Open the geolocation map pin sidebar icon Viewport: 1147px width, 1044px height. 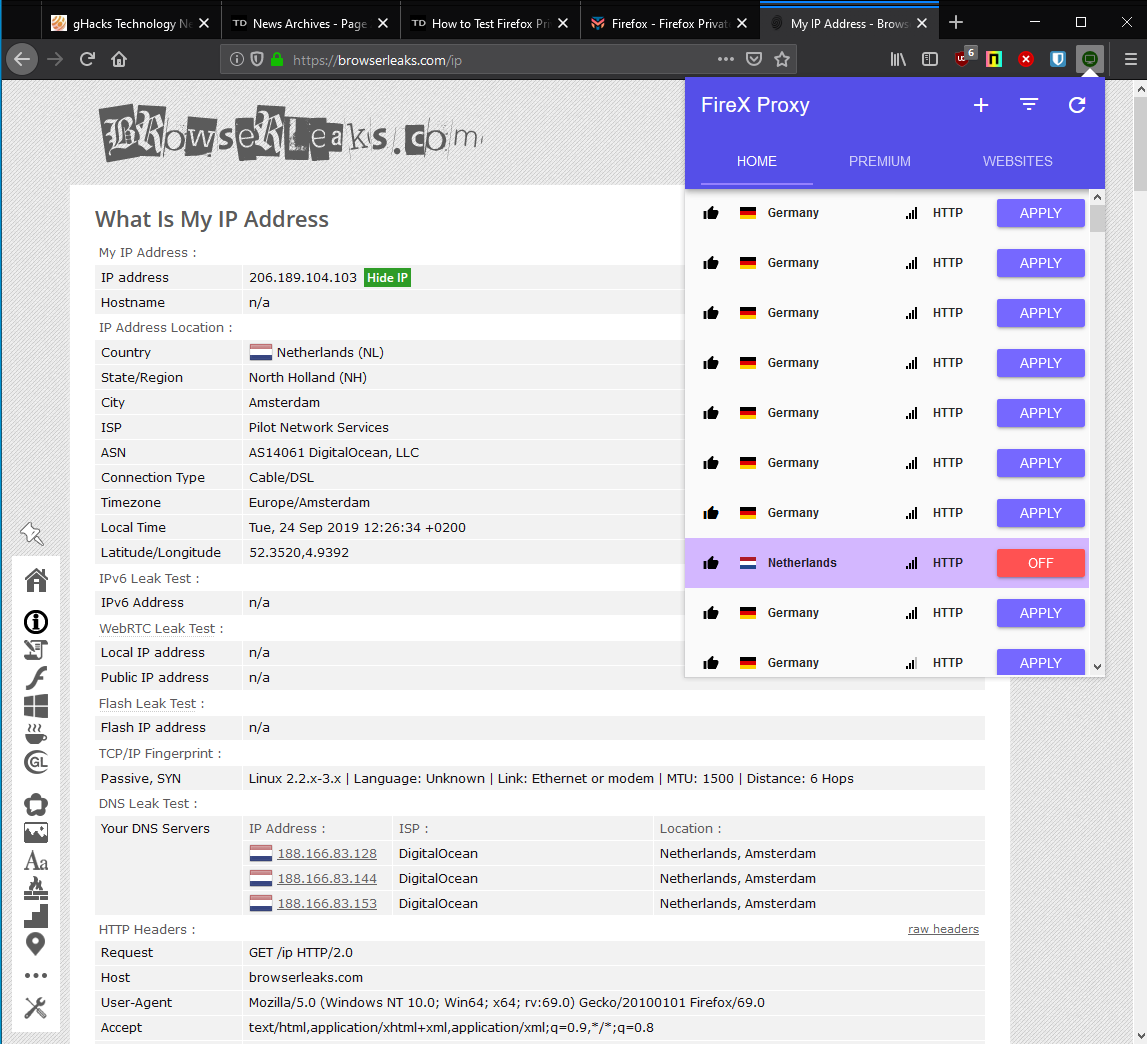click(36, 944)
